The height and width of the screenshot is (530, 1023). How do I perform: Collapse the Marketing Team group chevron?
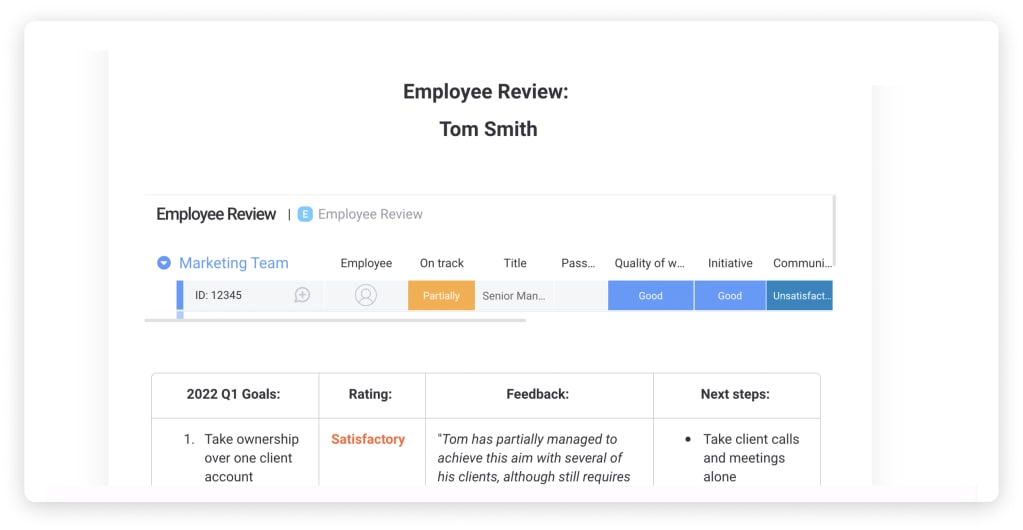[164, 263]
